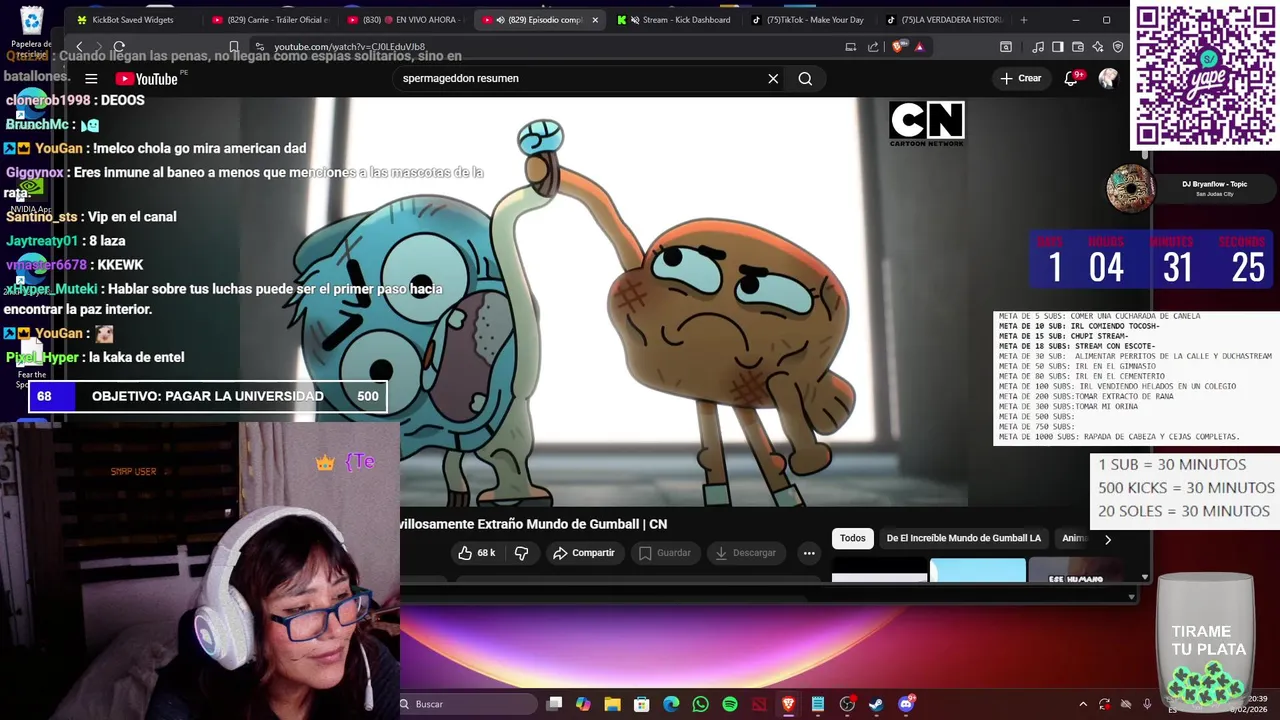Image resolution: width=1280 pixels, height=720 pixels.
Task: Bookmark this page in the address bar
Action: pyautogui.click(x=234, y=47)
